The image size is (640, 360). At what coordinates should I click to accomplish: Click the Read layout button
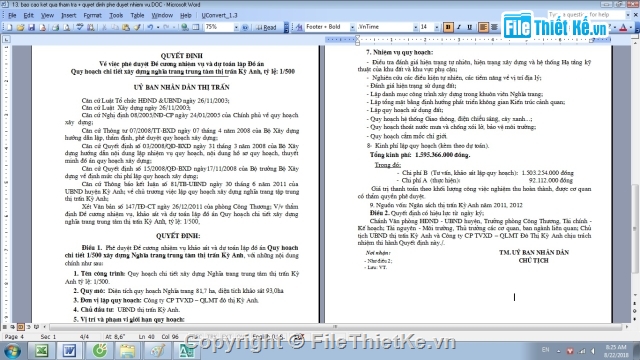(266, 27)
